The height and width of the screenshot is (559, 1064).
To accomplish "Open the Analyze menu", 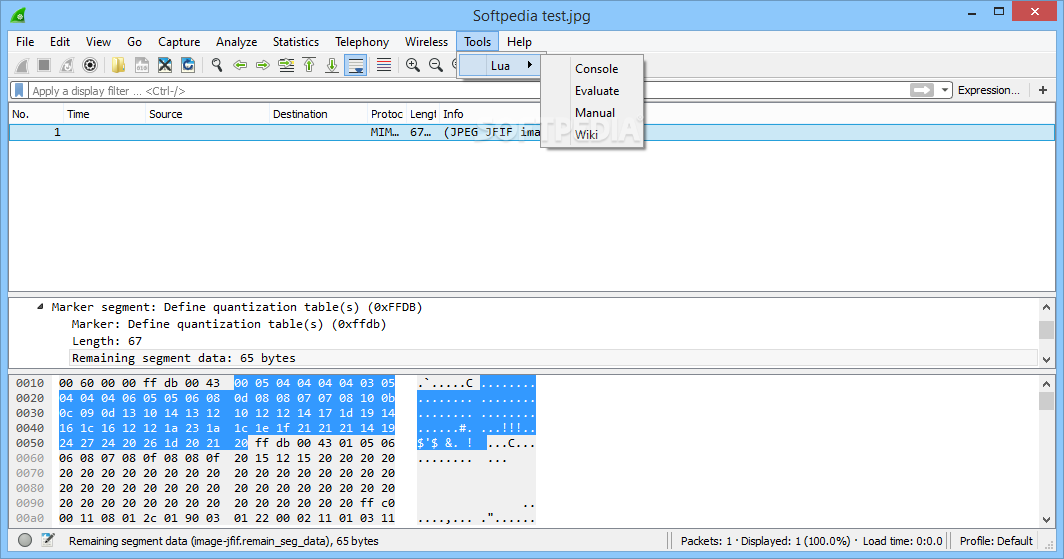I will pos(236,42).
